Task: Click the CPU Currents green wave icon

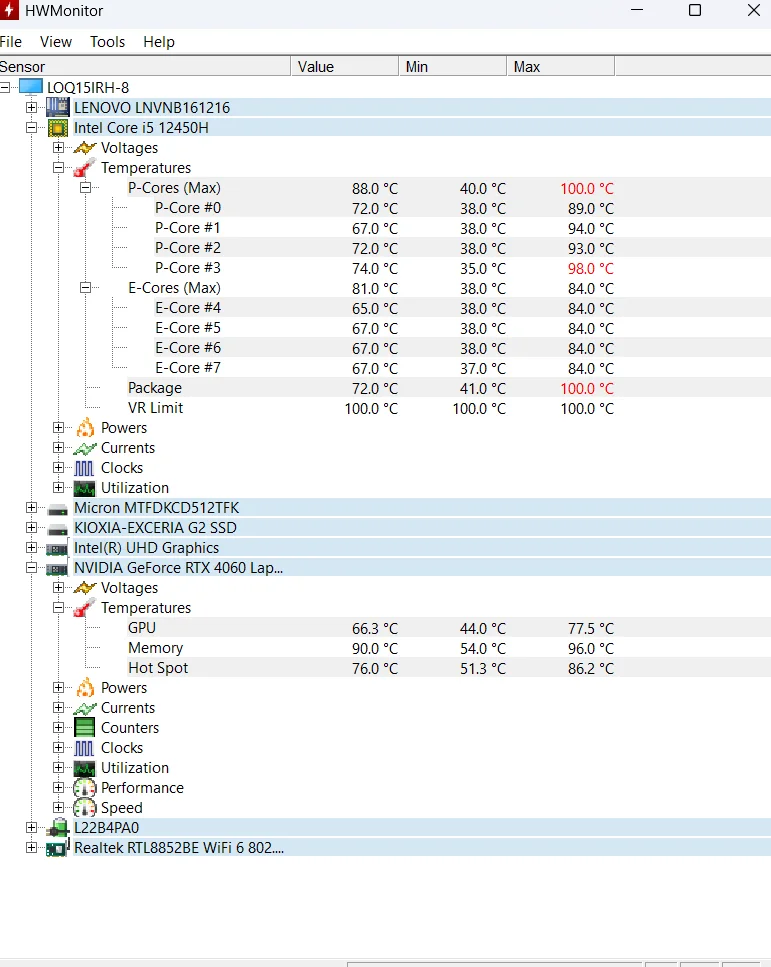Action: tap(85, 448)
